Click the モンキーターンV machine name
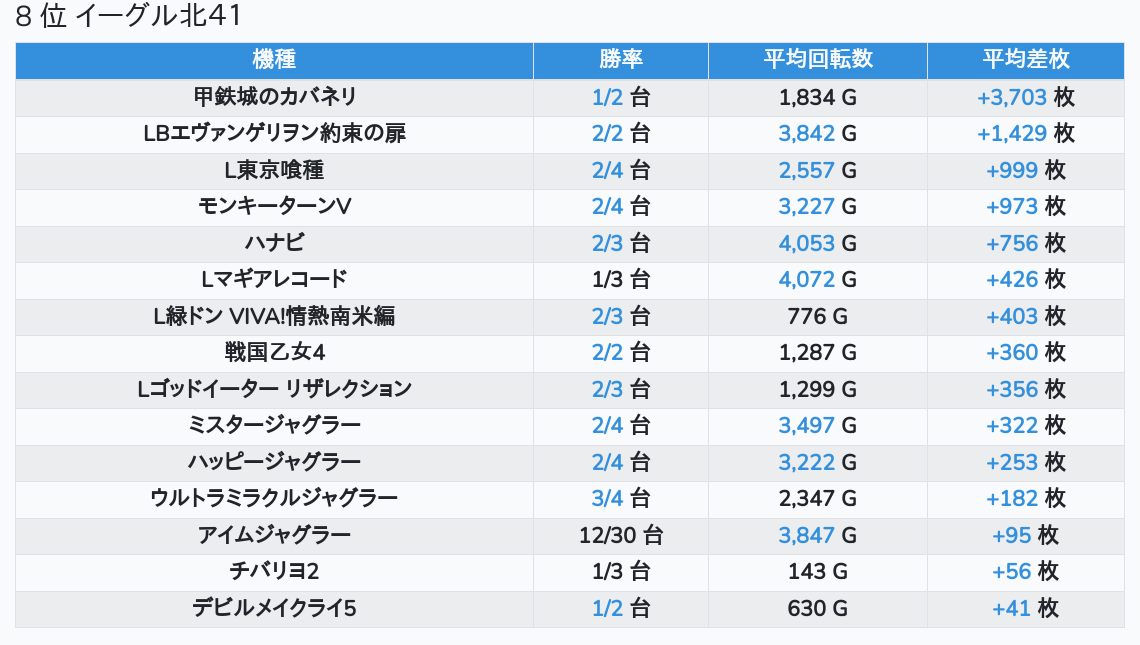Screen dimensions: 1140x645 274,206
